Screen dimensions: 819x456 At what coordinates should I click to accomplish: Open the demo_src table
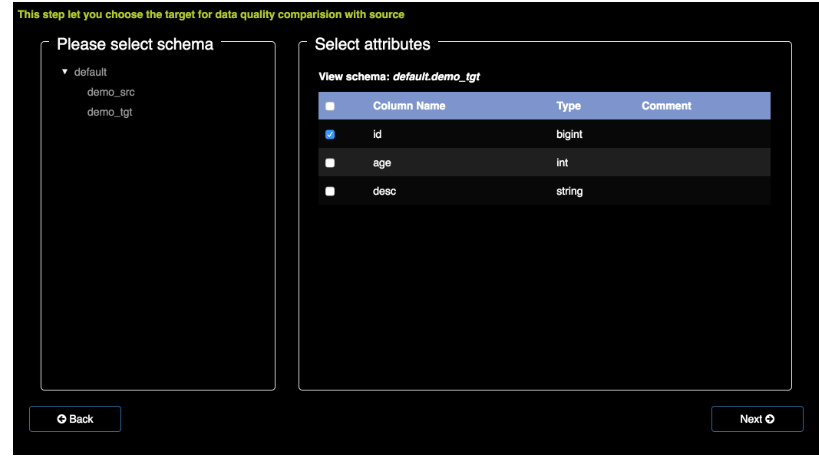[111, 92]
